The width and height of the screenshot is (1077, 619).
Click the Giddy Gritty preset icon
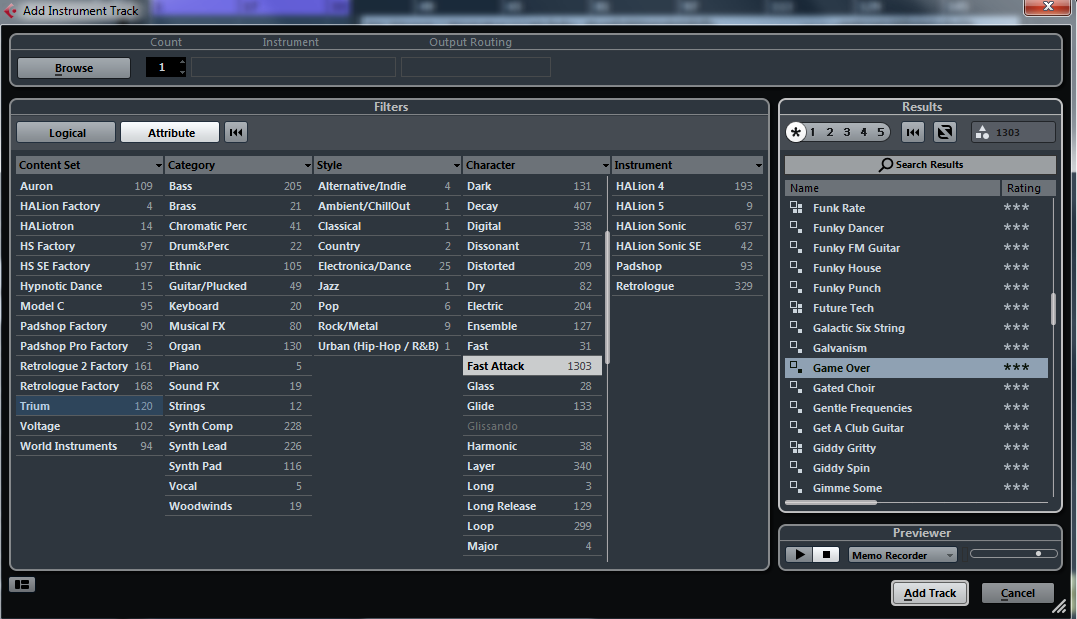[796, 447]
